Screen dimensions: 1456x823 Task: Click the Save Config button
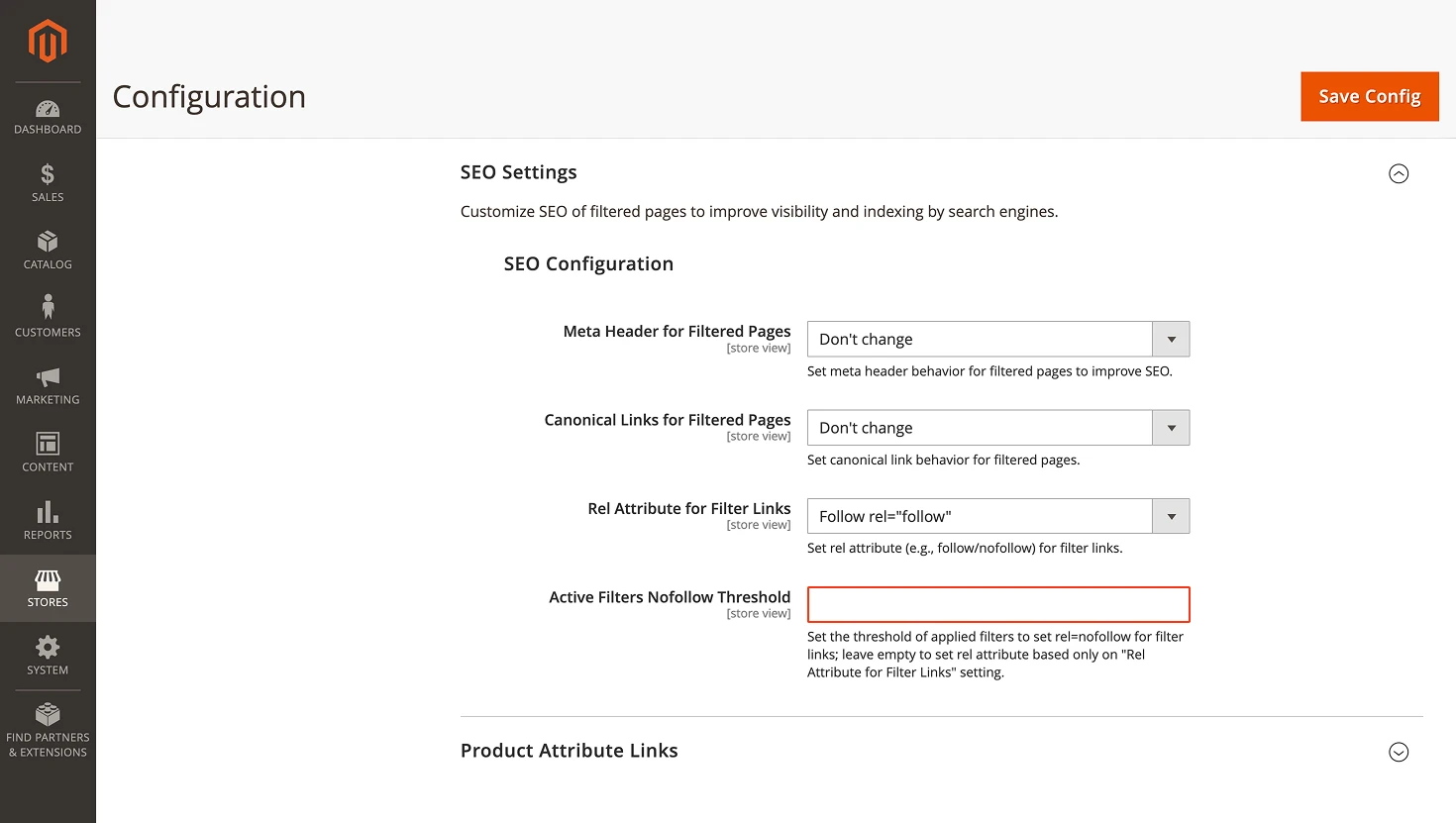pos(1369,96)
